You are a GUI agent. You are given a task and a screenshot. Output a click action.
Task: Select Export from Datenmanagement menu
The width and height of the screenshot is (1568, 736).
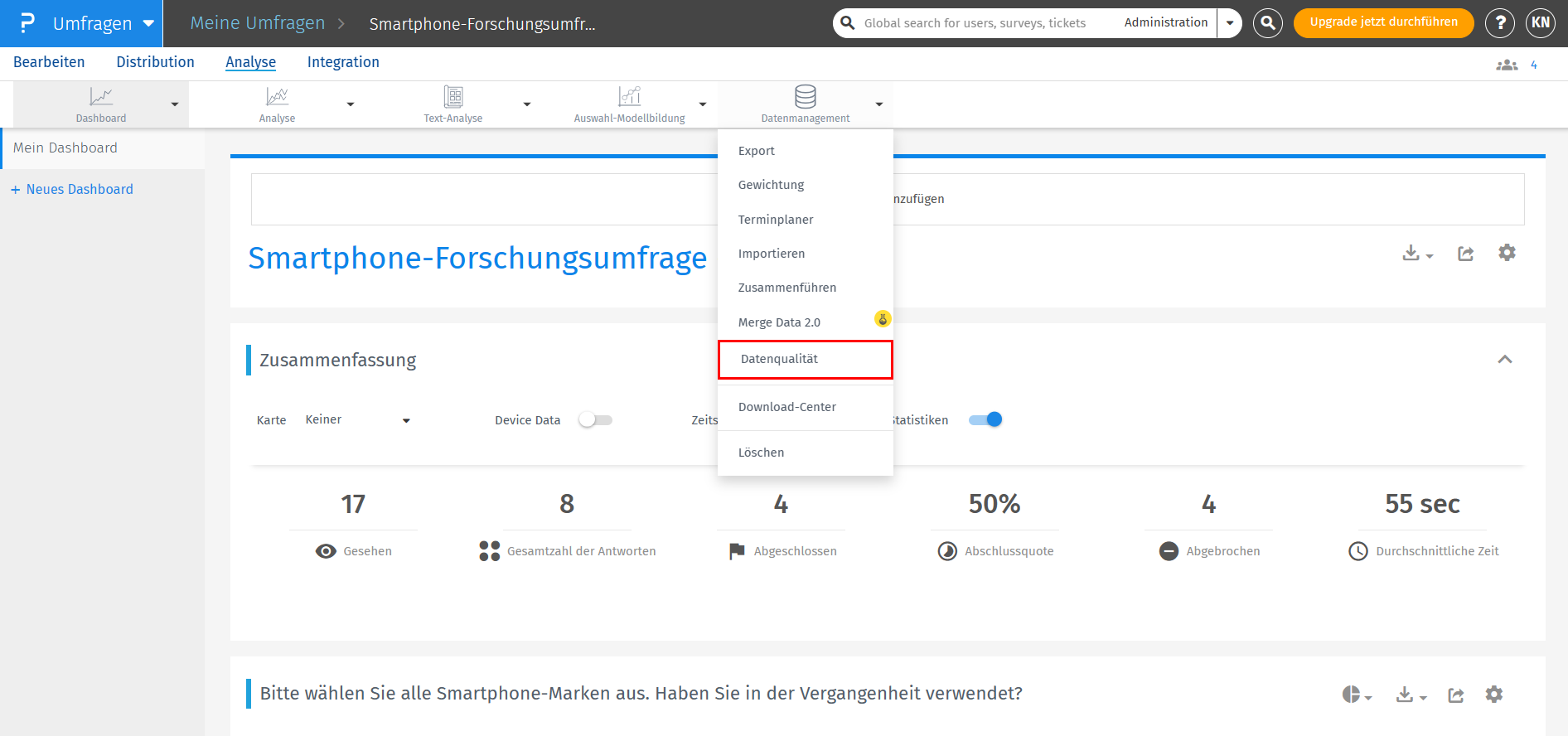806,151
